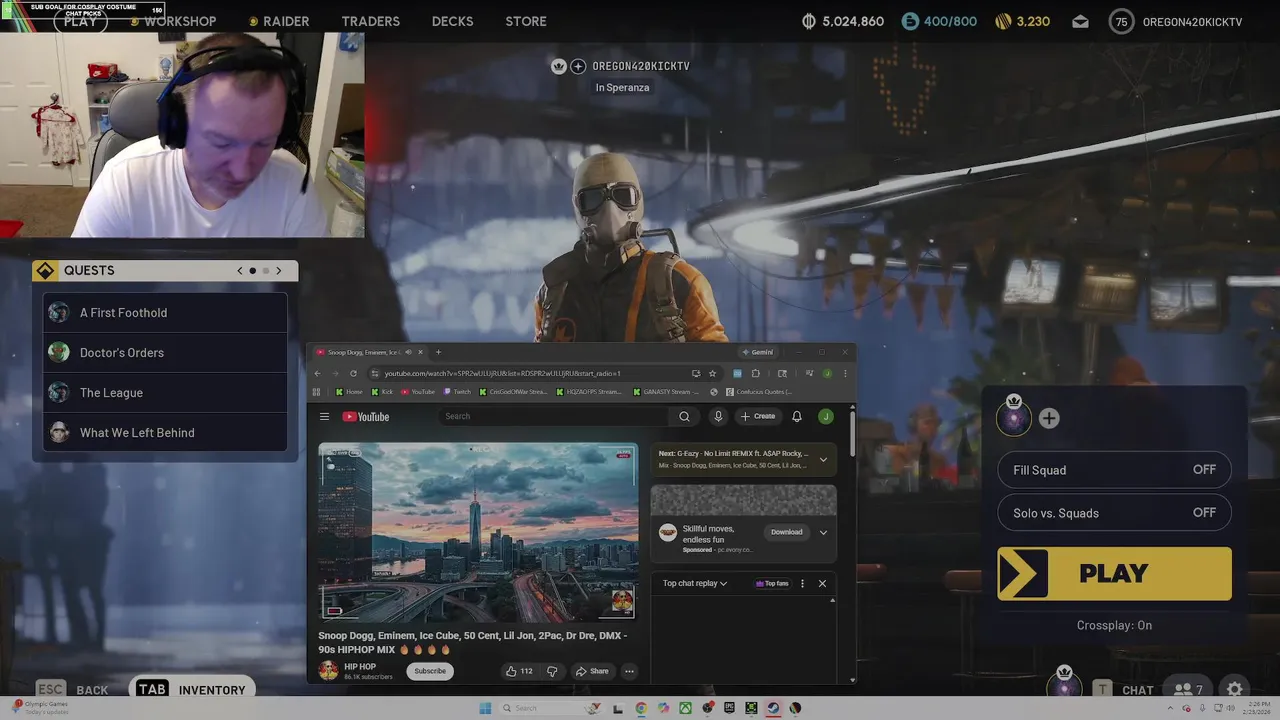Click the 5,024,860 coin currency icon

(x=809, y=21)
